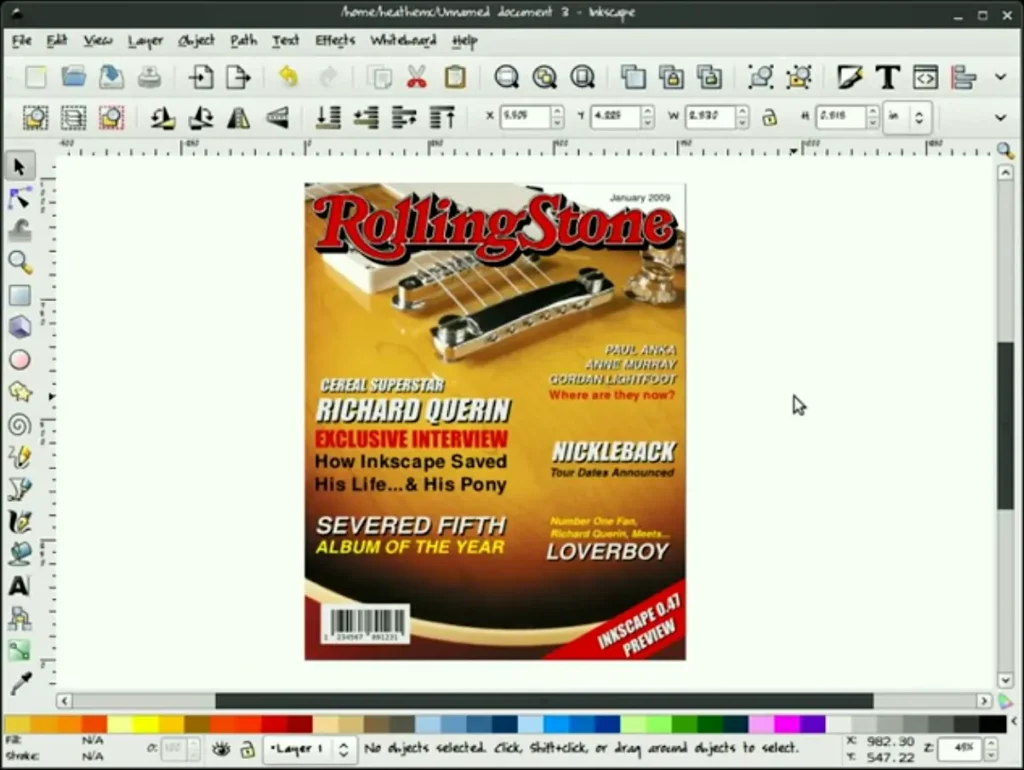Raise selection to top
Viewport: 1024px width, 770px height.
point(443,118)
